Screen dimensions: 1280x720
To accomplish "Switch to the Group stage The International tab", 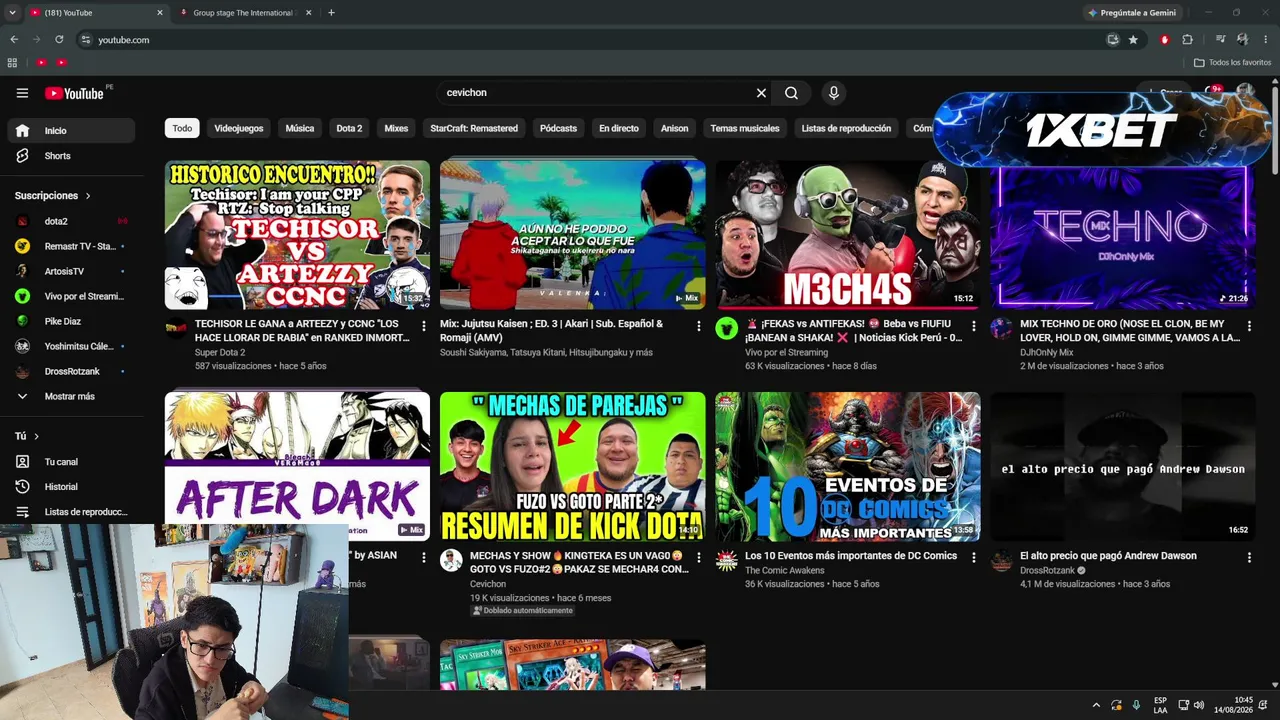I will [243, 13].
